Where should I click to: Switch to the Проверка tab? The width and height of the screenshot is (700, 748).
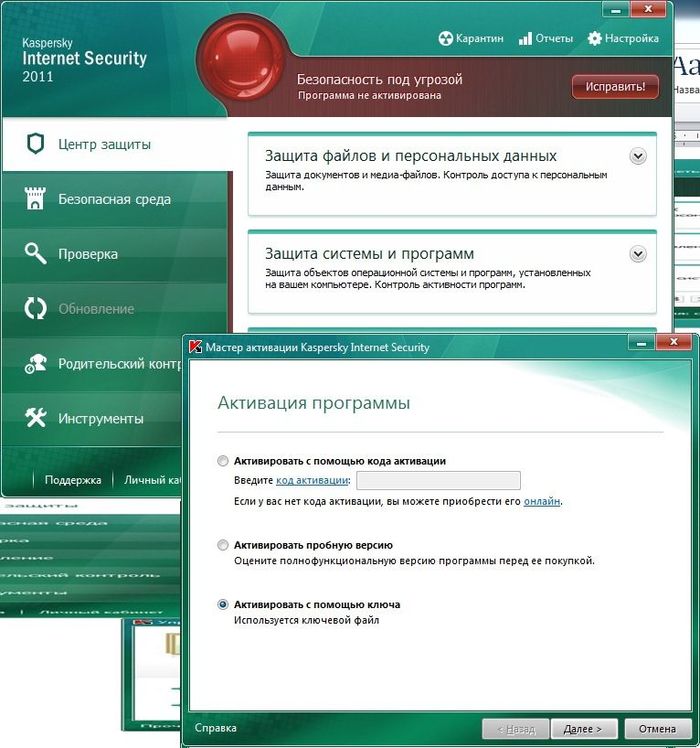coord(115,254)
